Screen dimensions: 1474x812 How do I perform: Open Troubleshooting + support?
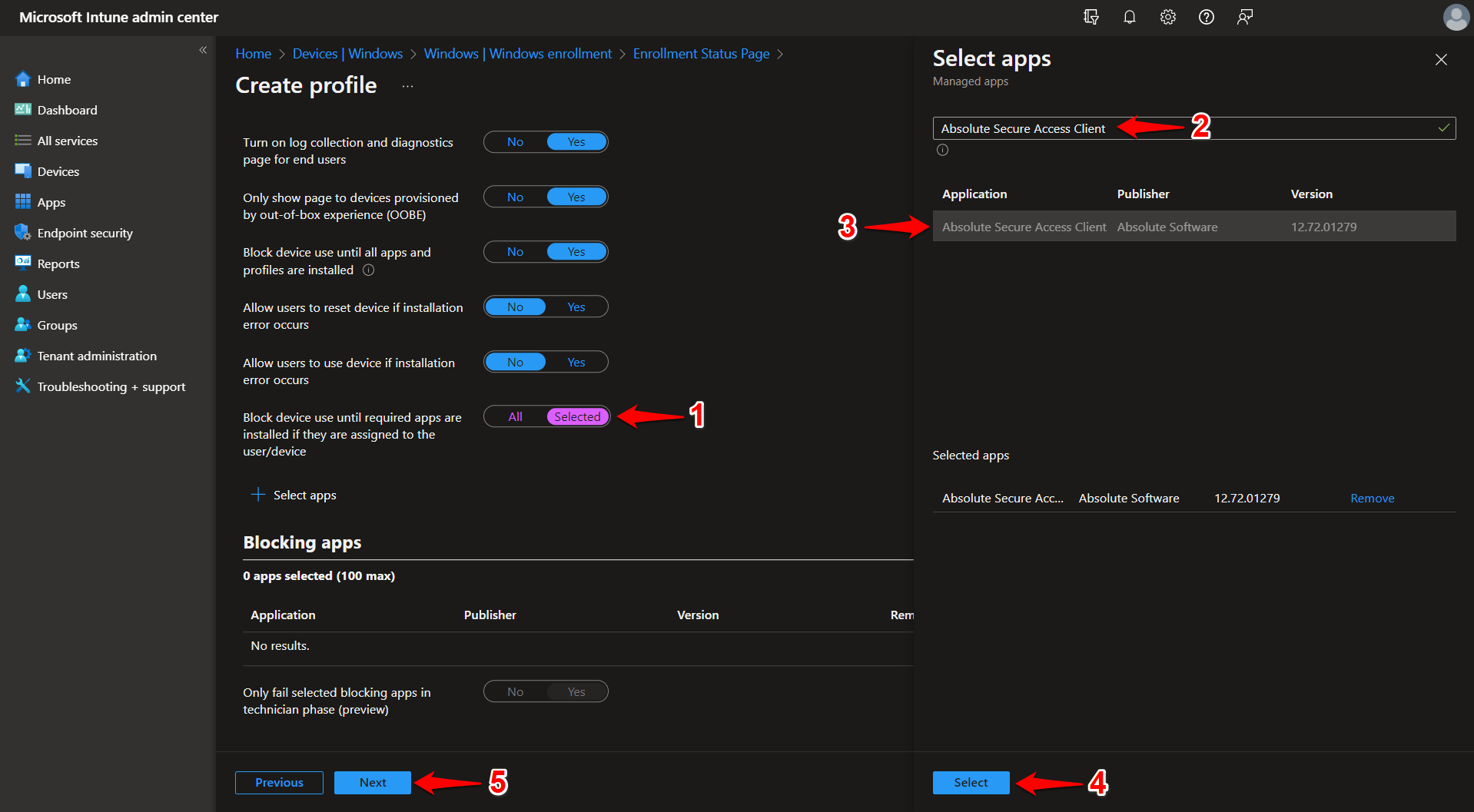(111, 386)
